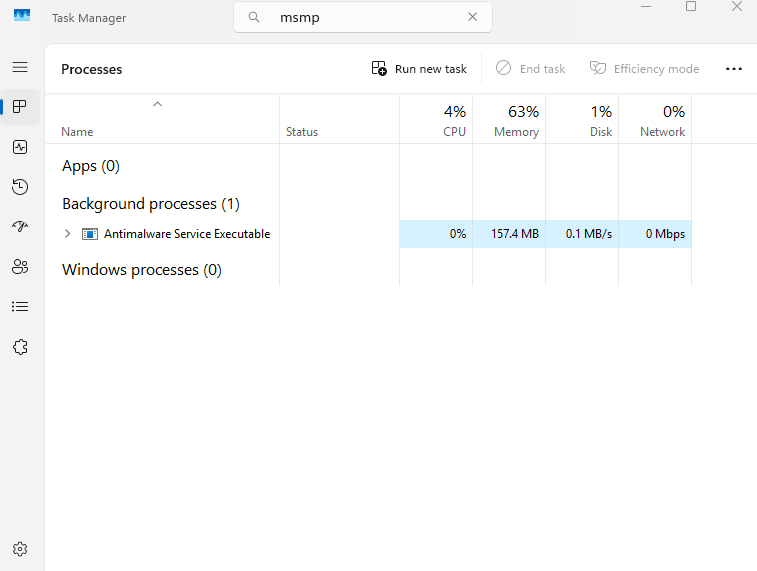The image size is (757, 571).
Task: Open the App history page icon
Action: (x=20, y=187)
